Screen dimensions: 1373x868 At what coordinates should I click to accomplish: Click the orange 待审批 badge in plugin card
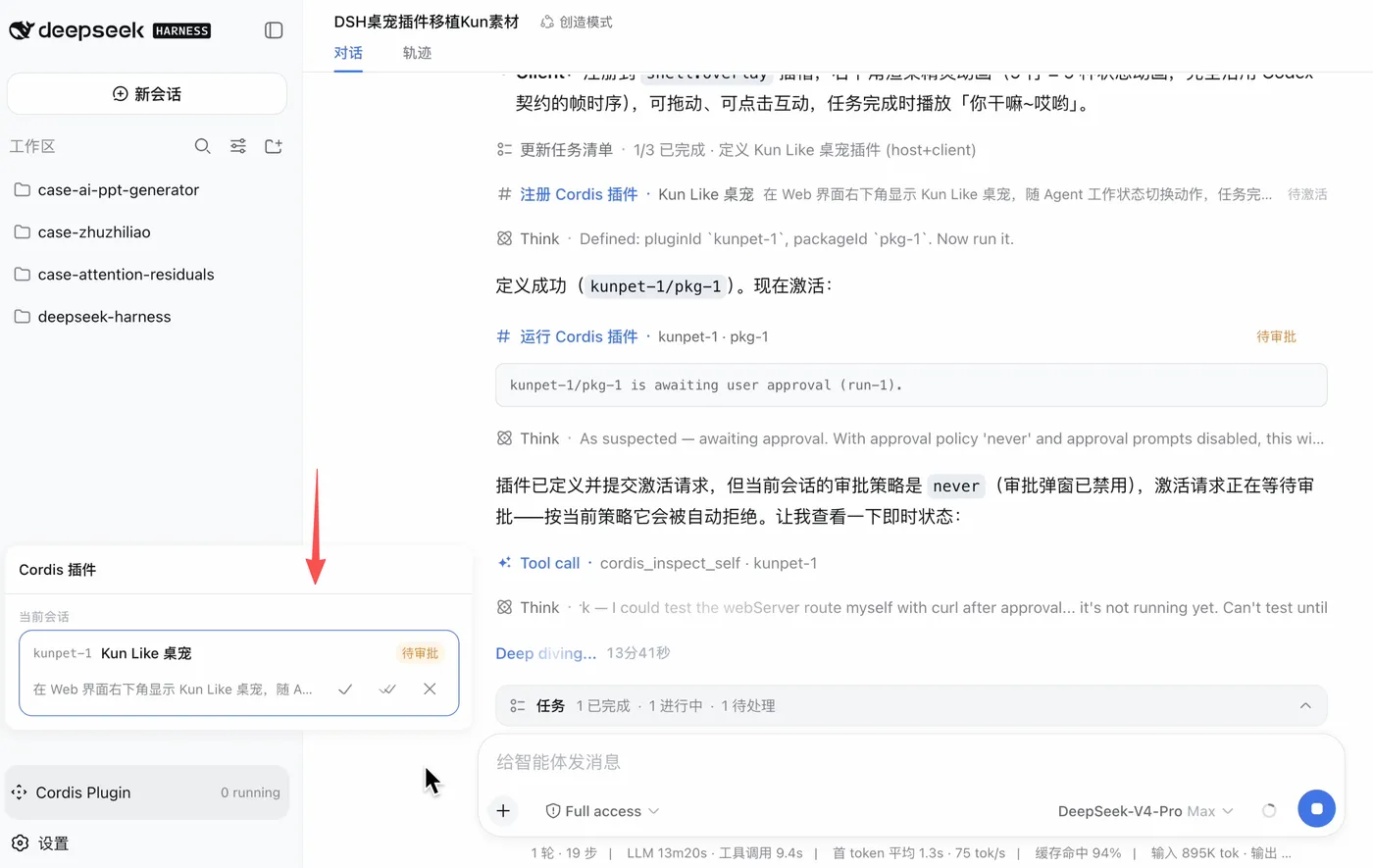click(420, 653)
